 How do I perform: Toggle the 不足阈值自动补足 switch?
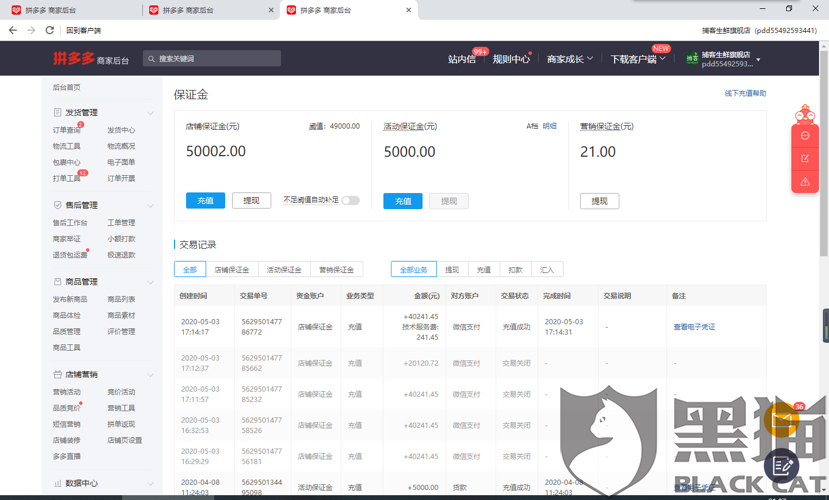coord(351,200)
